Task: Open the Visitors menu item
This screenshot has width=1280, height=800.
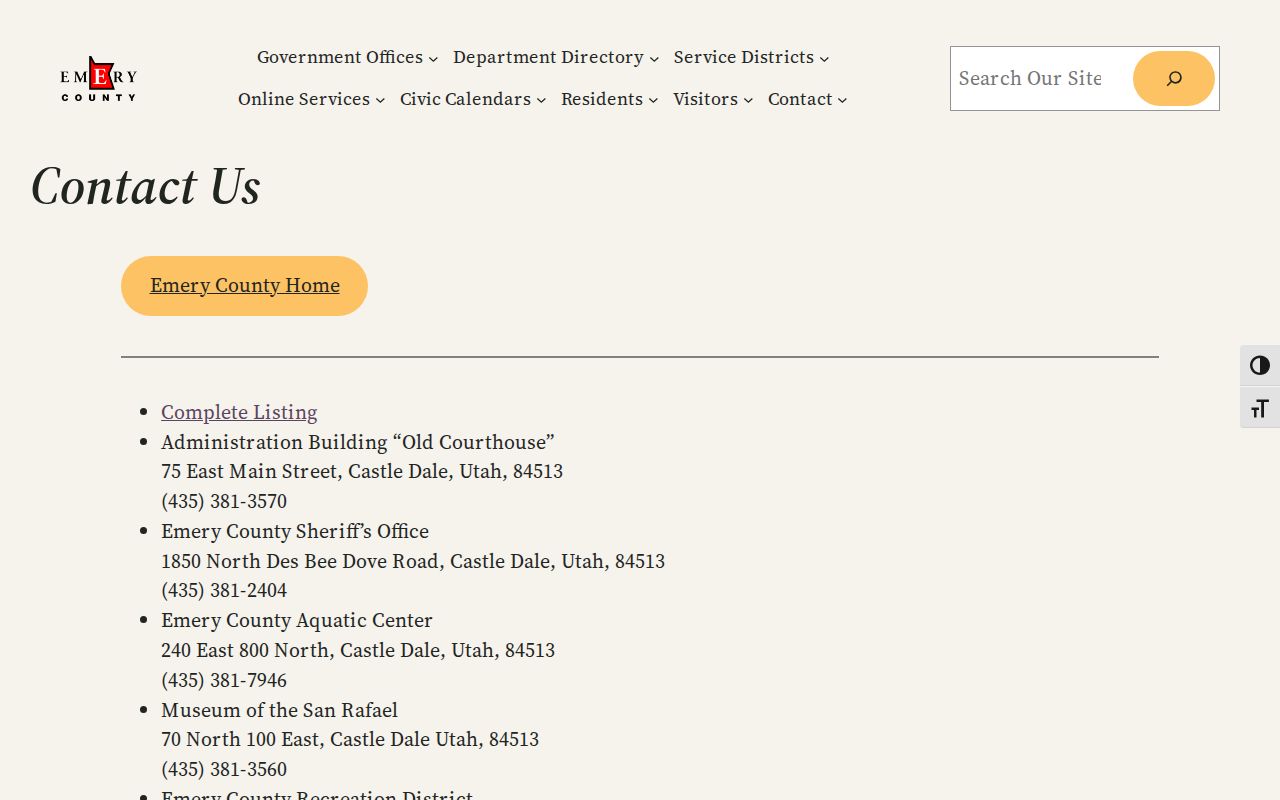Action: pyautogui.click(x=705, y=99)
